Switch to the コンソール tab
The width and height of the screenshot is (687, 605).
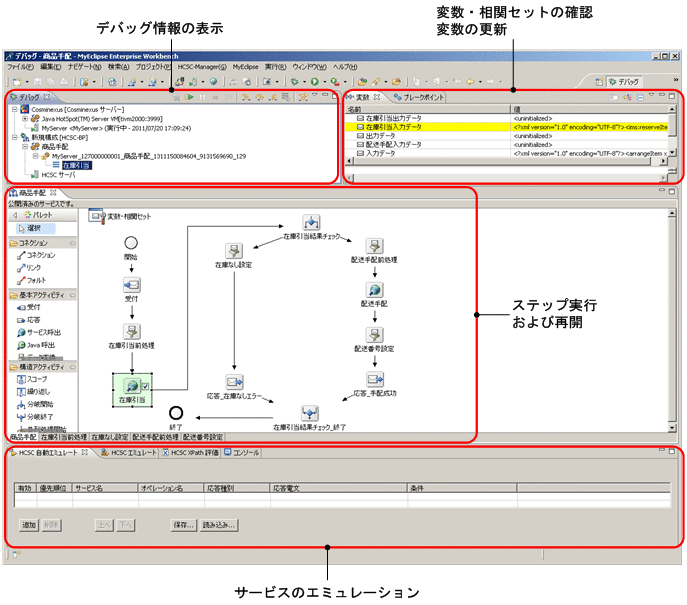point(242,453)
